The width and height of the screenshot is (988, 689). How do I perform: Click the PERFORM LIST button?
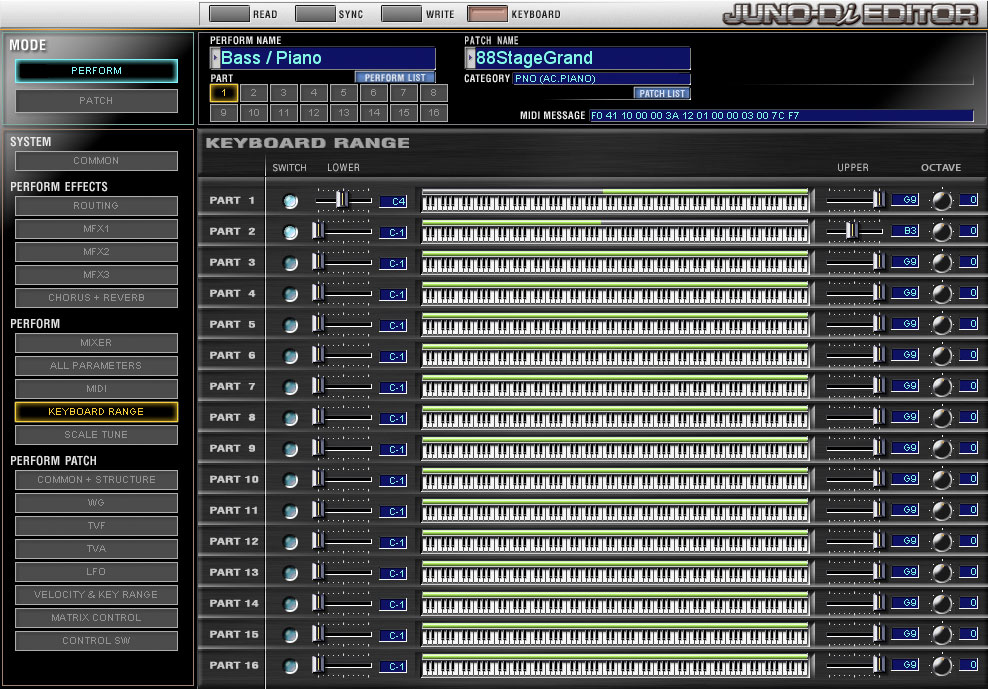pyautogui.click(x=394, y=78)
